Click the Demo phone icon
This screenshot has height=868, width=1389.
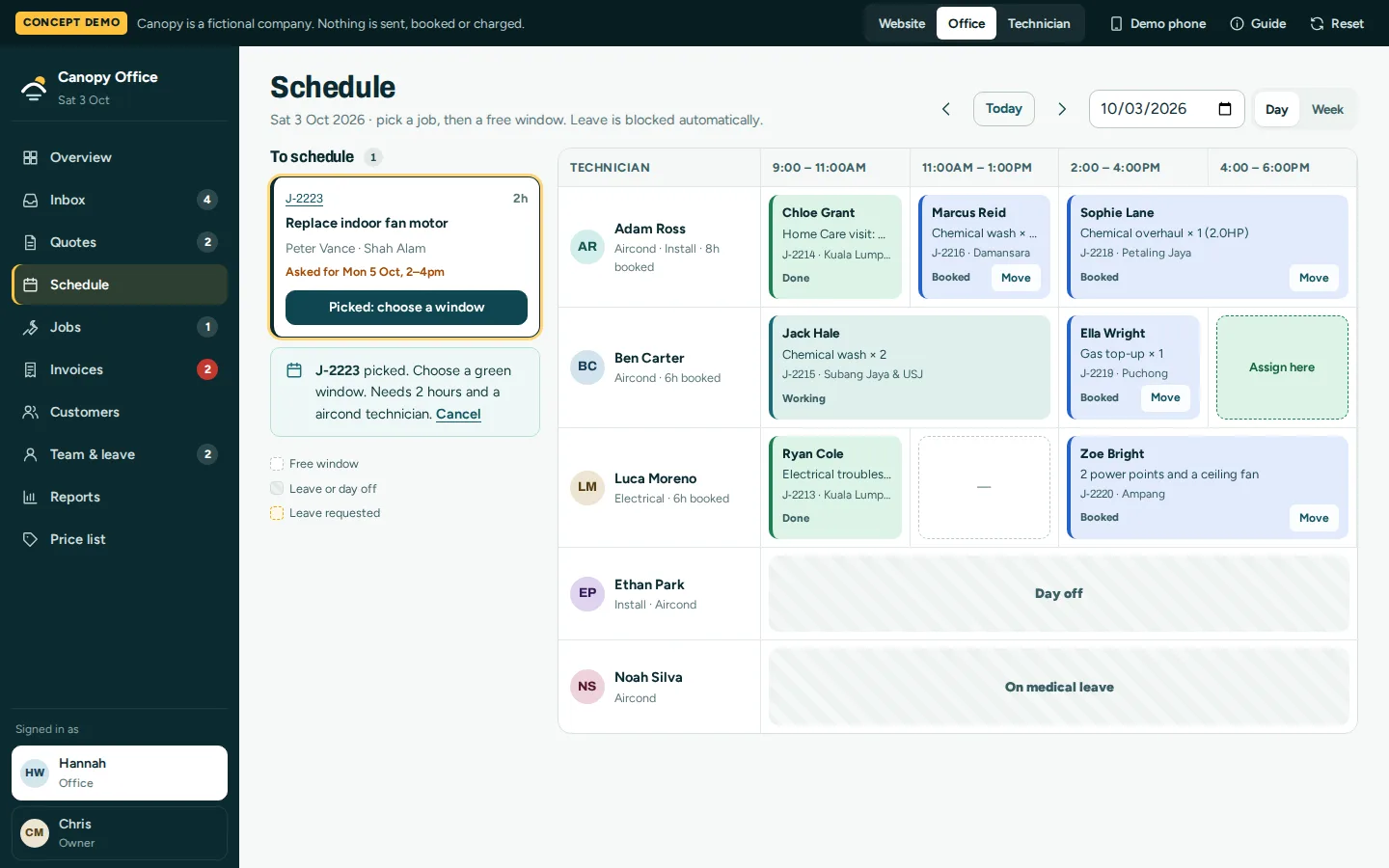1116,23
